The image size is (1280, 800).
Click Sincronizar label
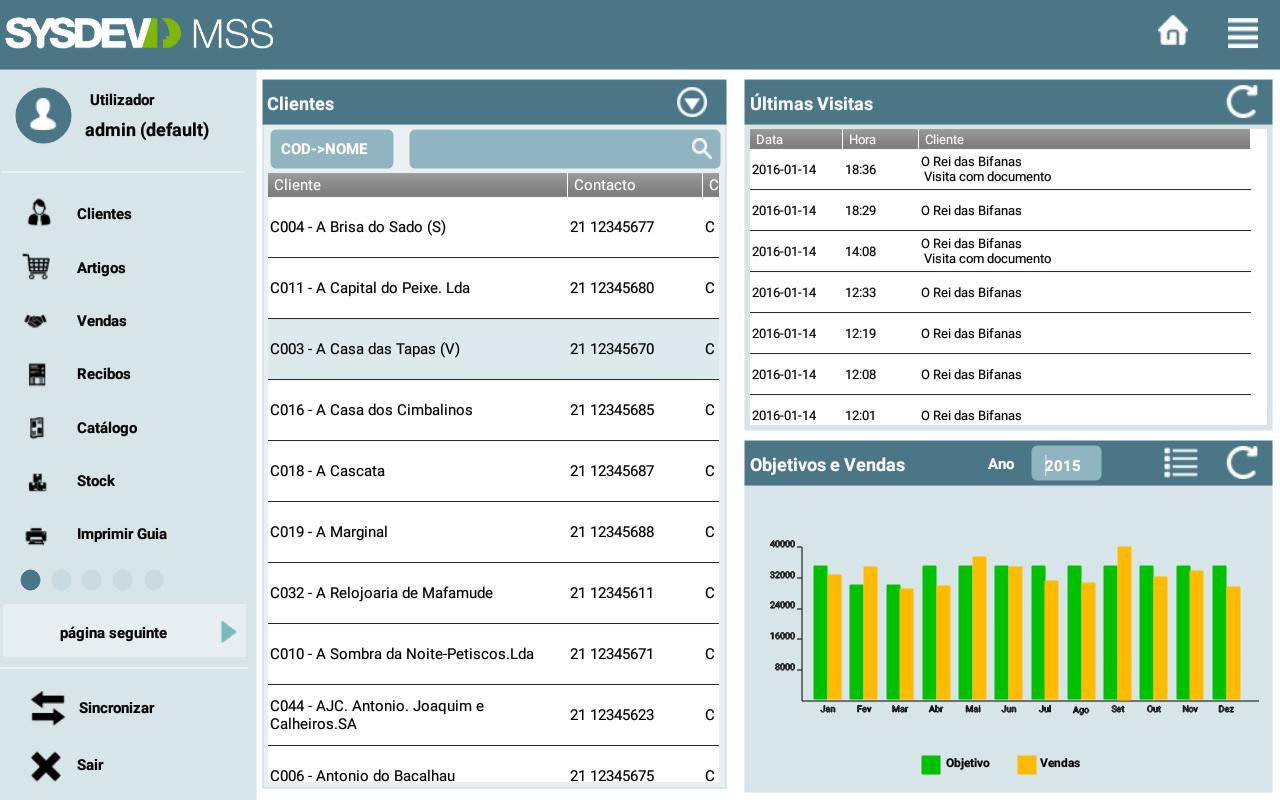(117, 708)
